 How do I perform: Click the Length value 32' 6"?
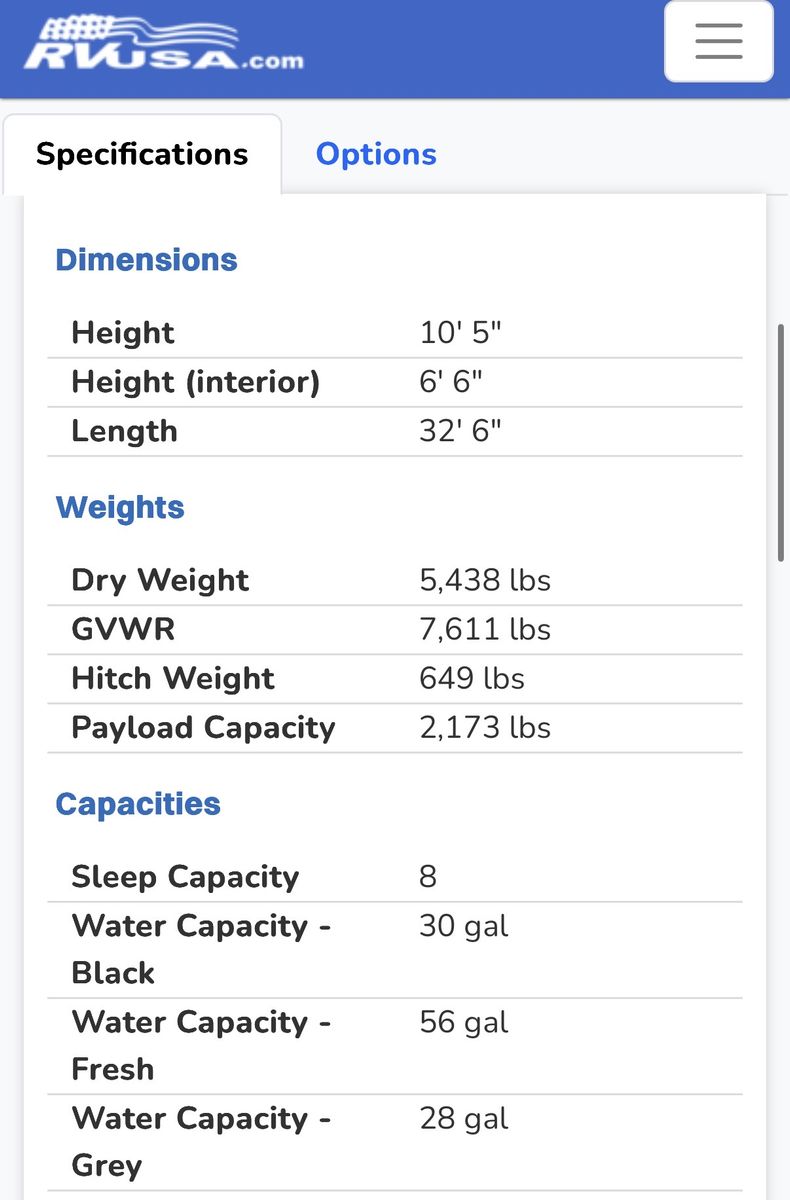coord(460,431)
